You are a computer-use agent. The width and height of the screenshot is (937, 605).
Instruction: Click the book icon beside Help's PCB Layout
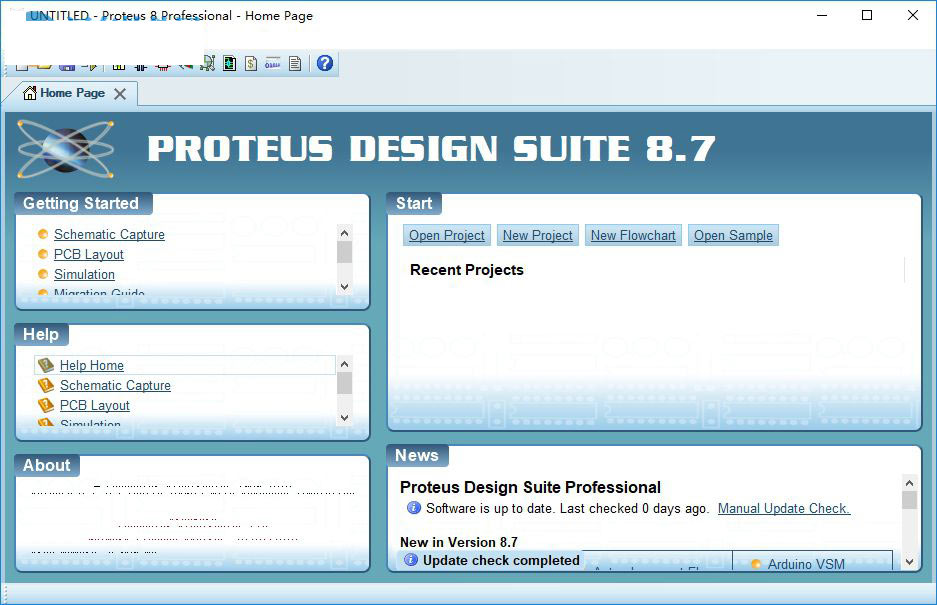coord(46,405)
